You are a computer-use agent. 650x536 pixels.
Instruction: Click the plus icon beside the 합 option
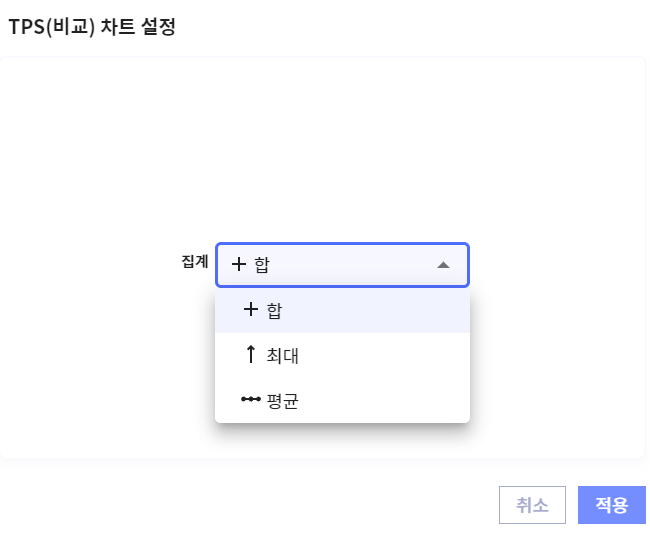click(251, 310)
